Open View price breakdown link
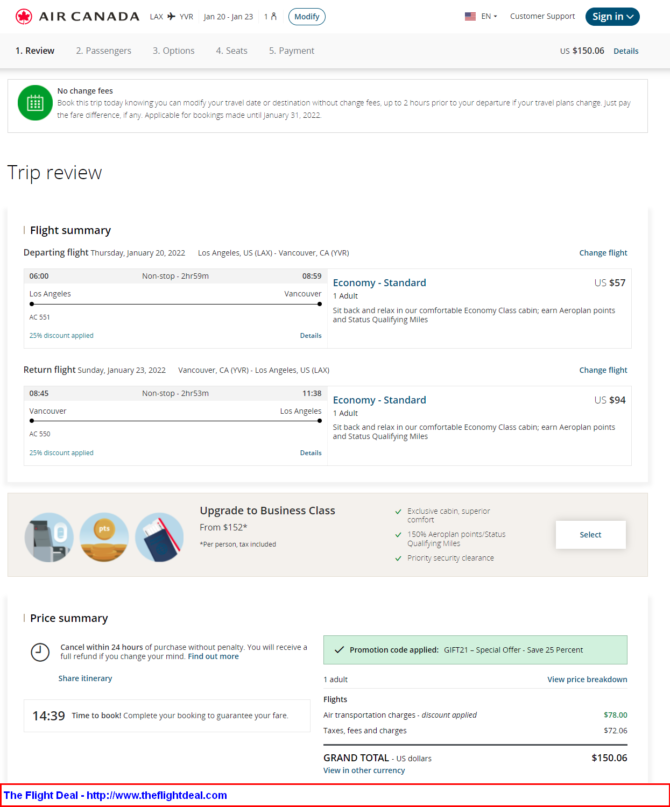Viewport: 670px width, 807px height. [x=587, y=679]
